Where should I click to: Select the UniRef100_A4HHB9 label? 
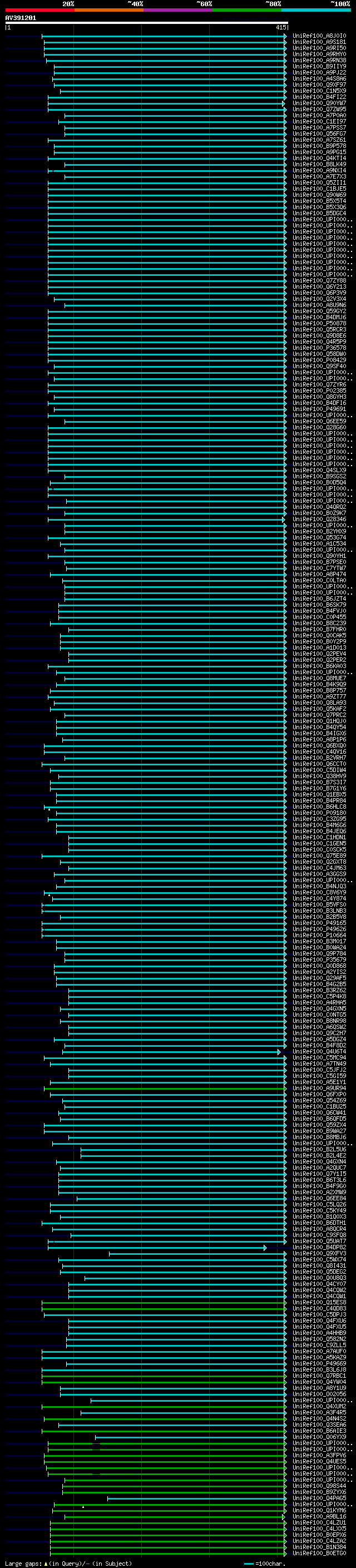[x=319, y=1334]
